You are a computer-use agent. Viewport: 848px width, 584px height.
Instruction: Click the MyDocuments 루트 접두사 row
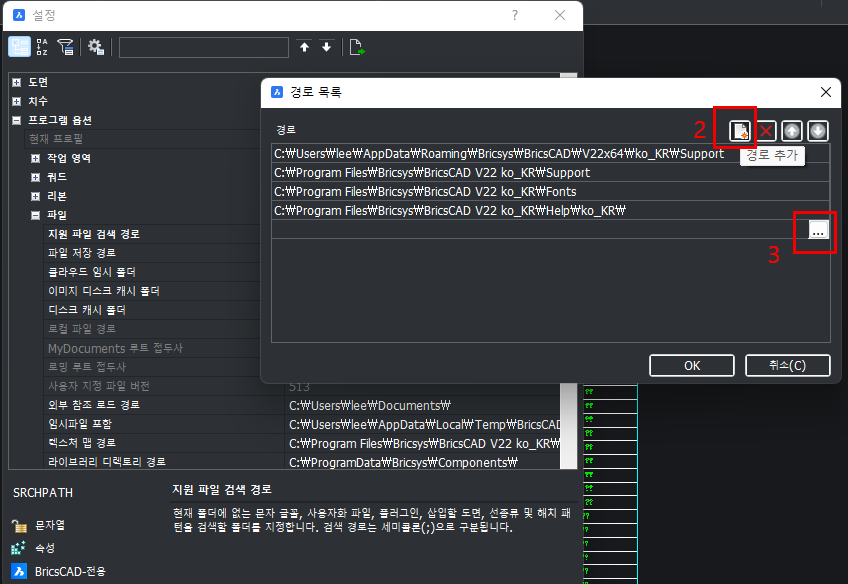(x=153, y=348)
